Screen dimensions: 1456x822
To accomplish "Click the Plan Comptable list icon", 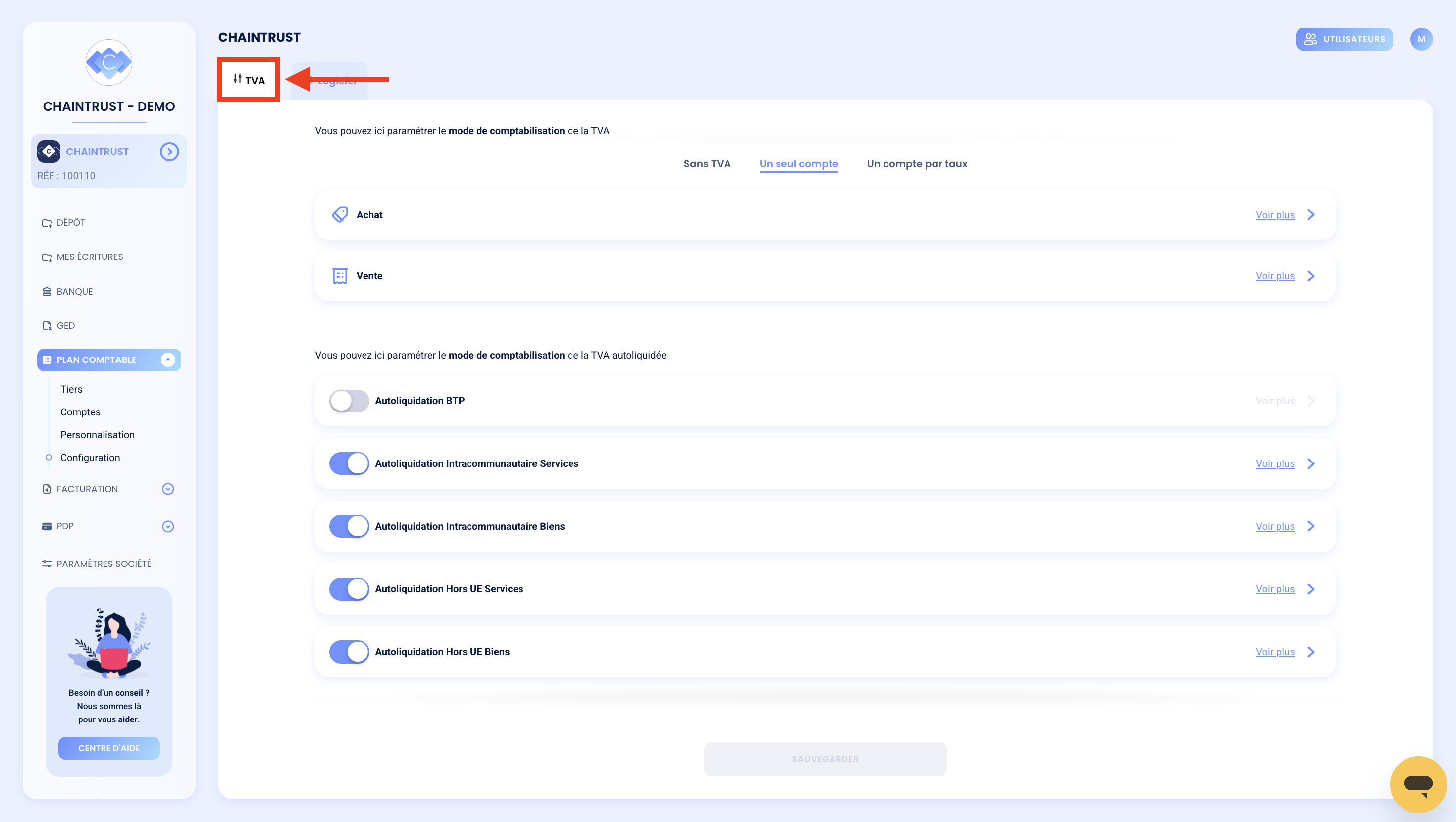I will tap(47, 360).
